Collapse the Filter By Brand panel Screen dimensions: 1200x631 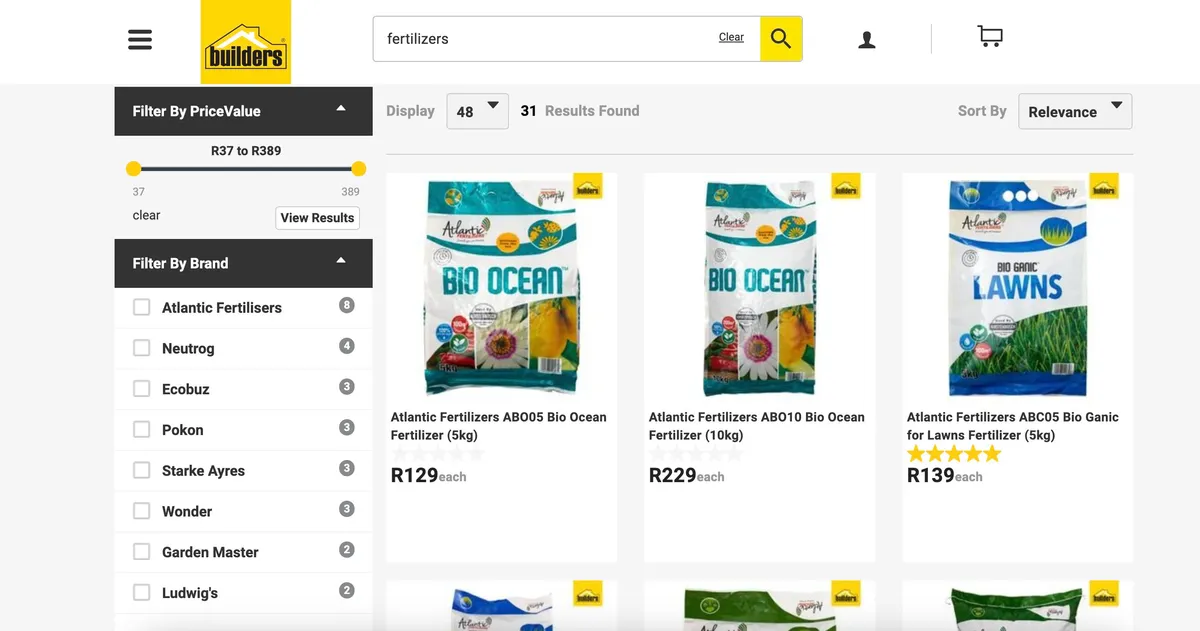pos(341,261)
